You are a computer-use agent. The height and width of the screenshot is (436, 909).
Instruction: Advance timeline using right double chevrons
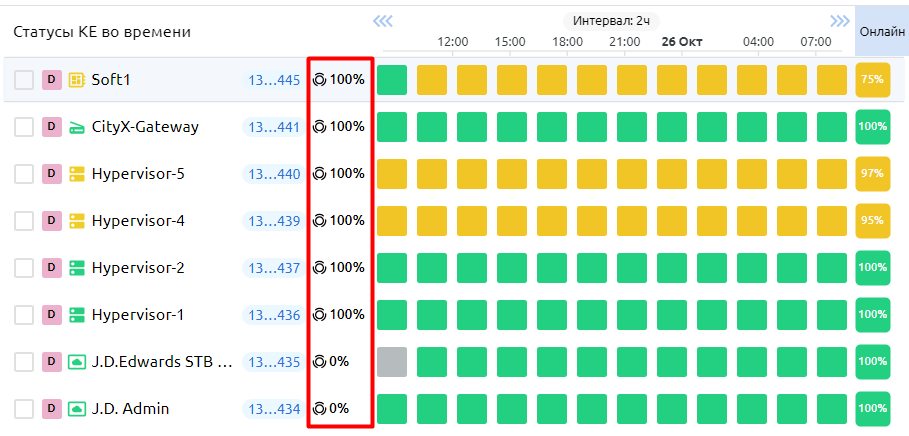click(x=840, y=20)
